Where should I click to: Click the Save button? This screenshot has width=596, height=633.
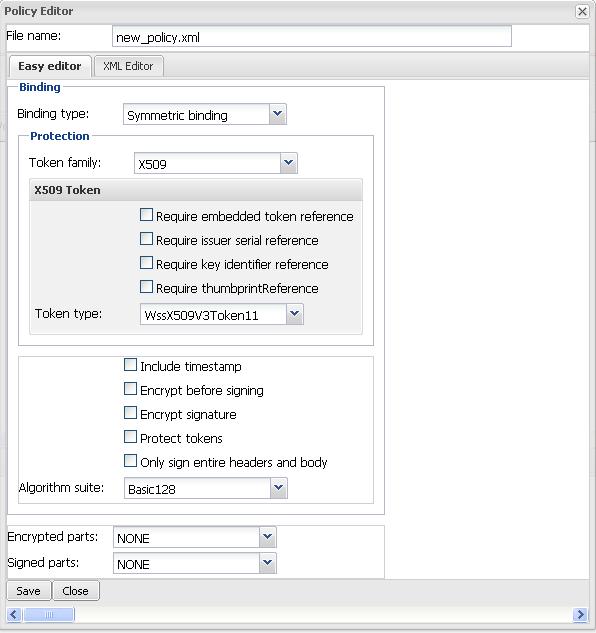[29, 591]
